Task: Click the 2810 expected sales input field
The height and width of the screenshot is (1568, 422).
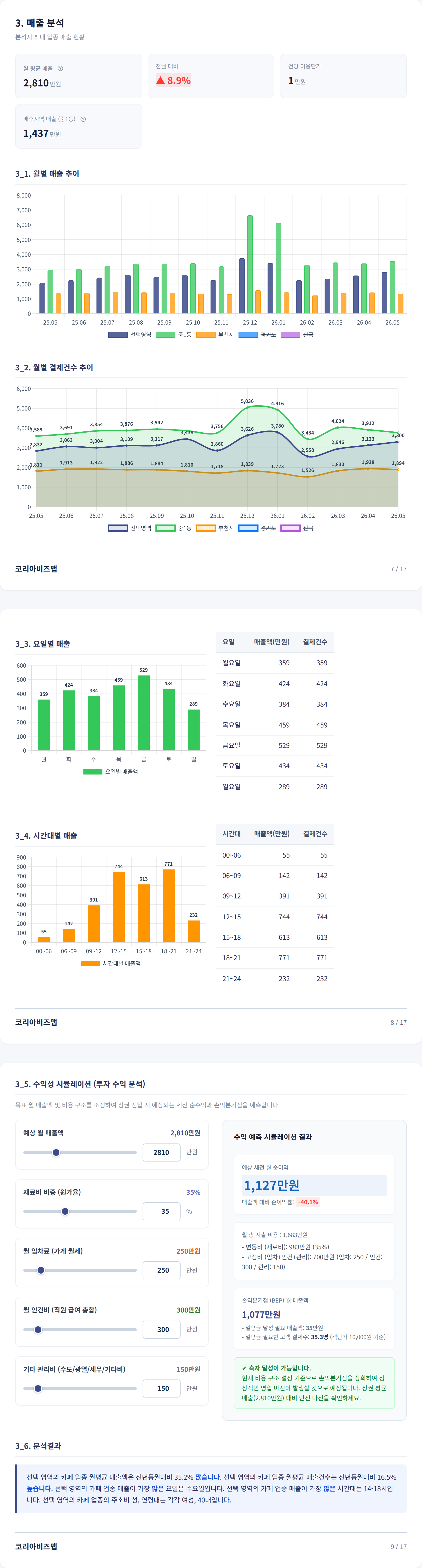Action: (161, 1152)
